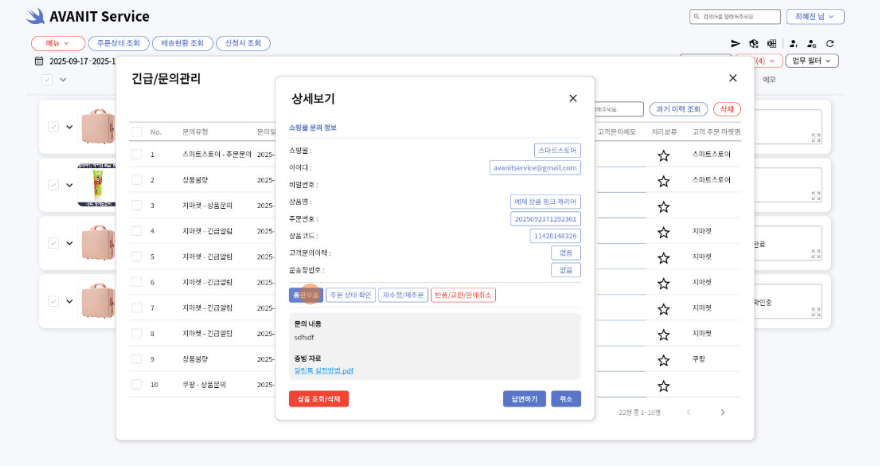Click the AVANIT Service bird logo
This screenshot has height=466, width=880.
pos(35,16)
